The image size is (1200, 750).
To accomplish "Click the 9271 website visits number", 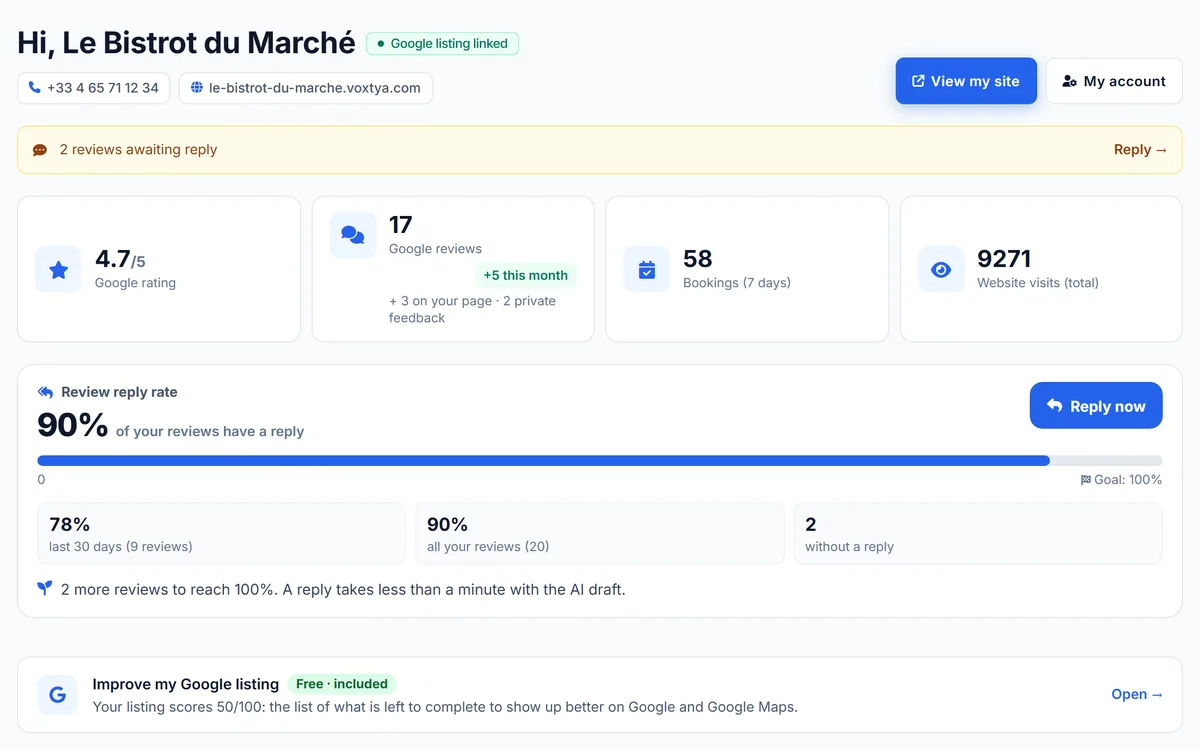I will coord(1004,259).
